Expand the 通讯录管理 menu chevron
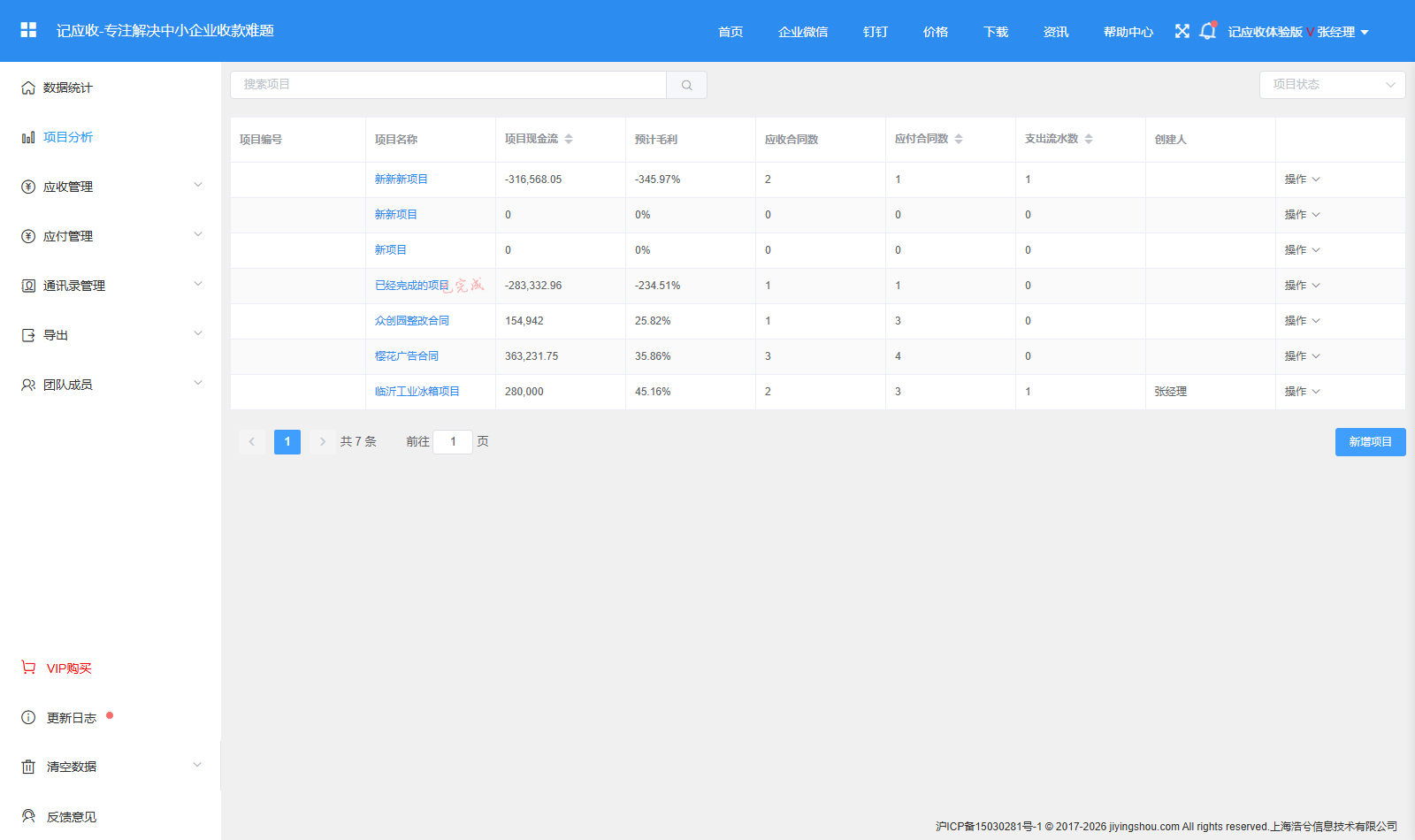The image size is (1415, 840). point(198,284)
